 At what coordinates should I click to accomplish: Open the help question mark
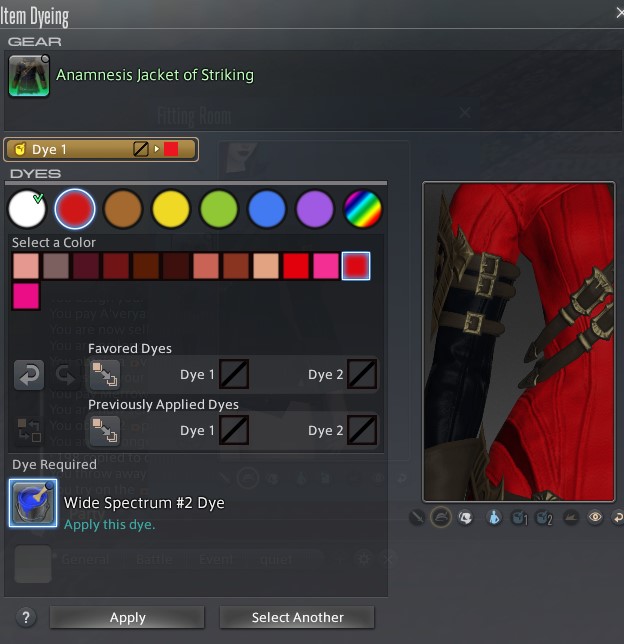pyautogui.click(x=26, y=617)
